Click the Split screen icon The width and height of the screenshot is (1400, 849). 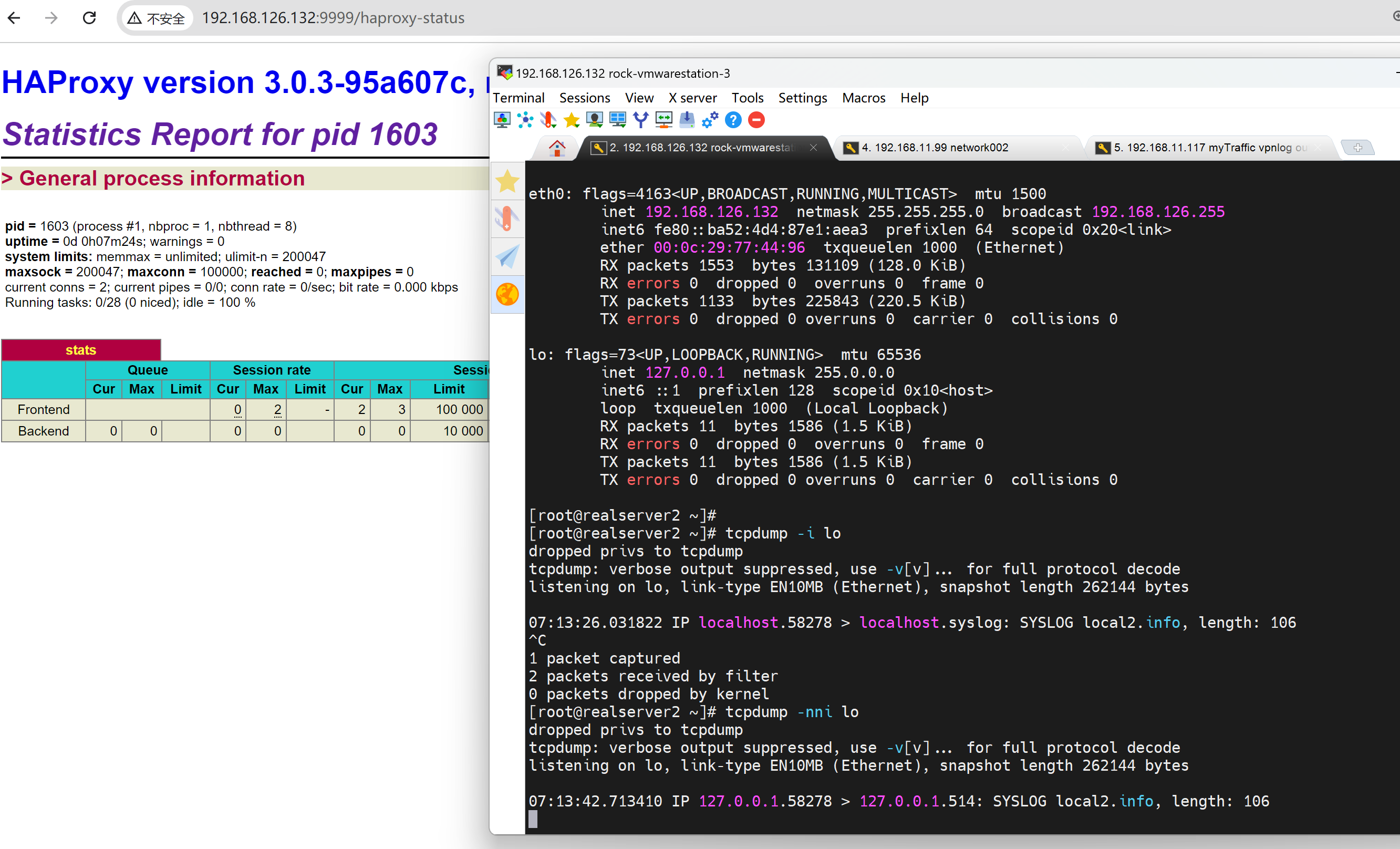point(618,120)
